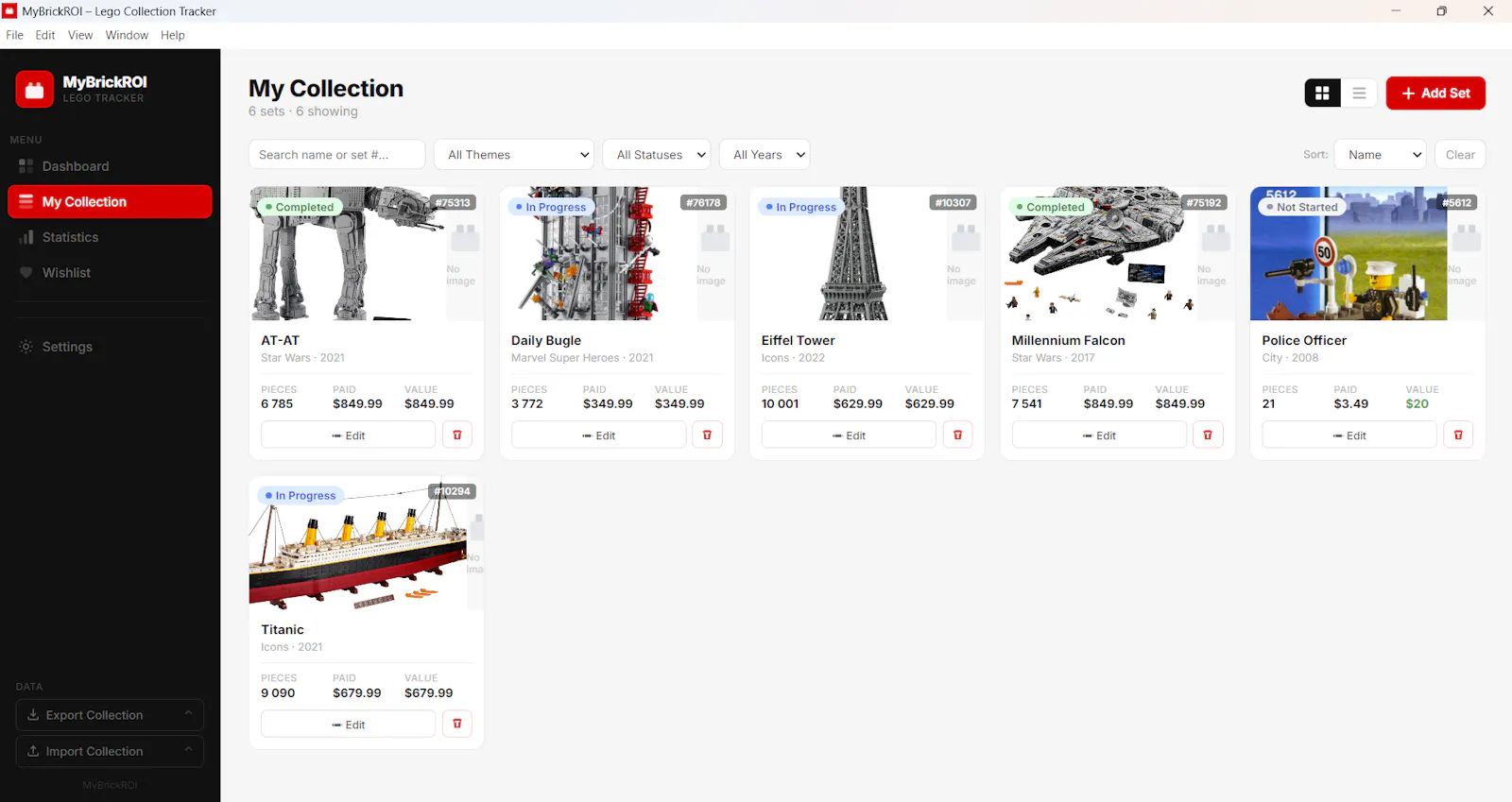Click the $20 value on Police Officer
1512x802 pixels.
tap(1417, 403)
